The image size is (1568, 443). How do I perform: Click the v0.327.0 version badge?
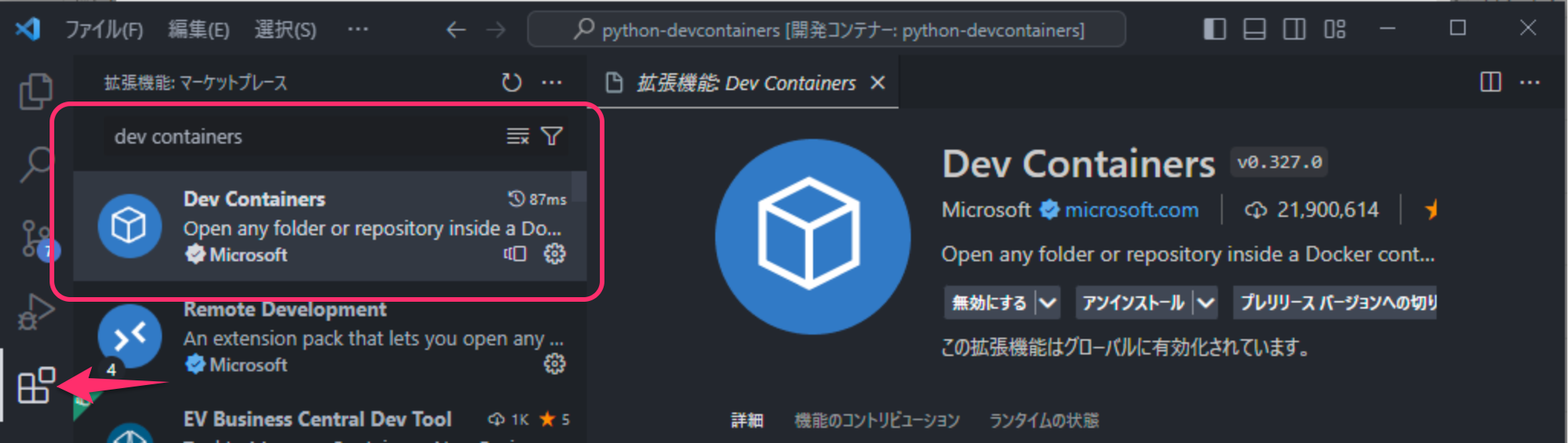coord(1279,162)
